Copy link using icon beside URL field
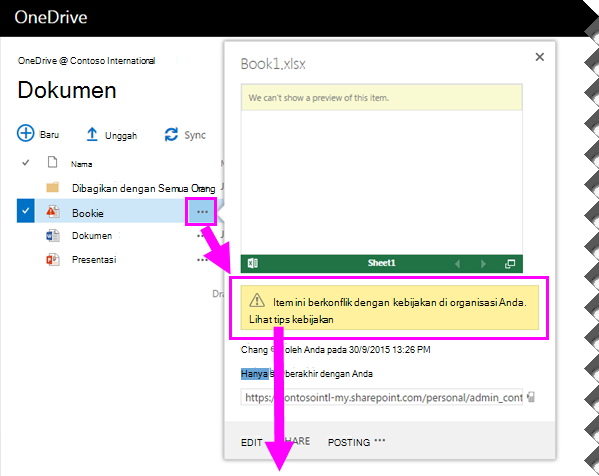This screenshot has width=599, height=476. [531, 397]
